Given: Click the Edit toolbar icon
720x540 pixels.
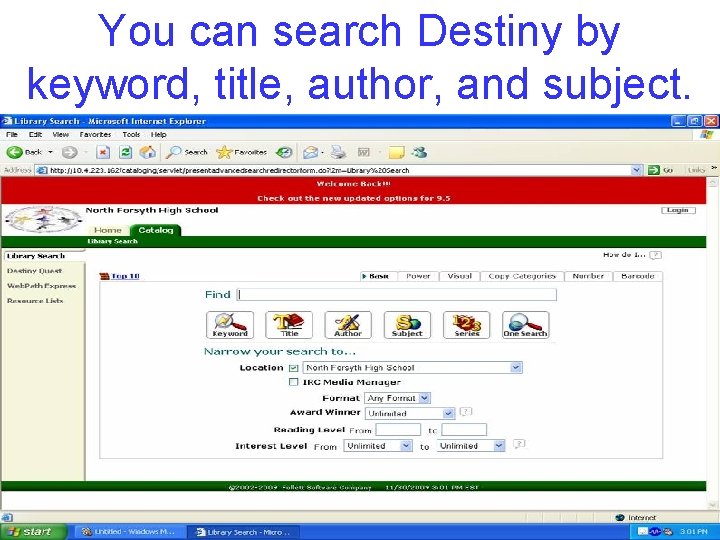Looking at the screenshot, I should (364, 152).
